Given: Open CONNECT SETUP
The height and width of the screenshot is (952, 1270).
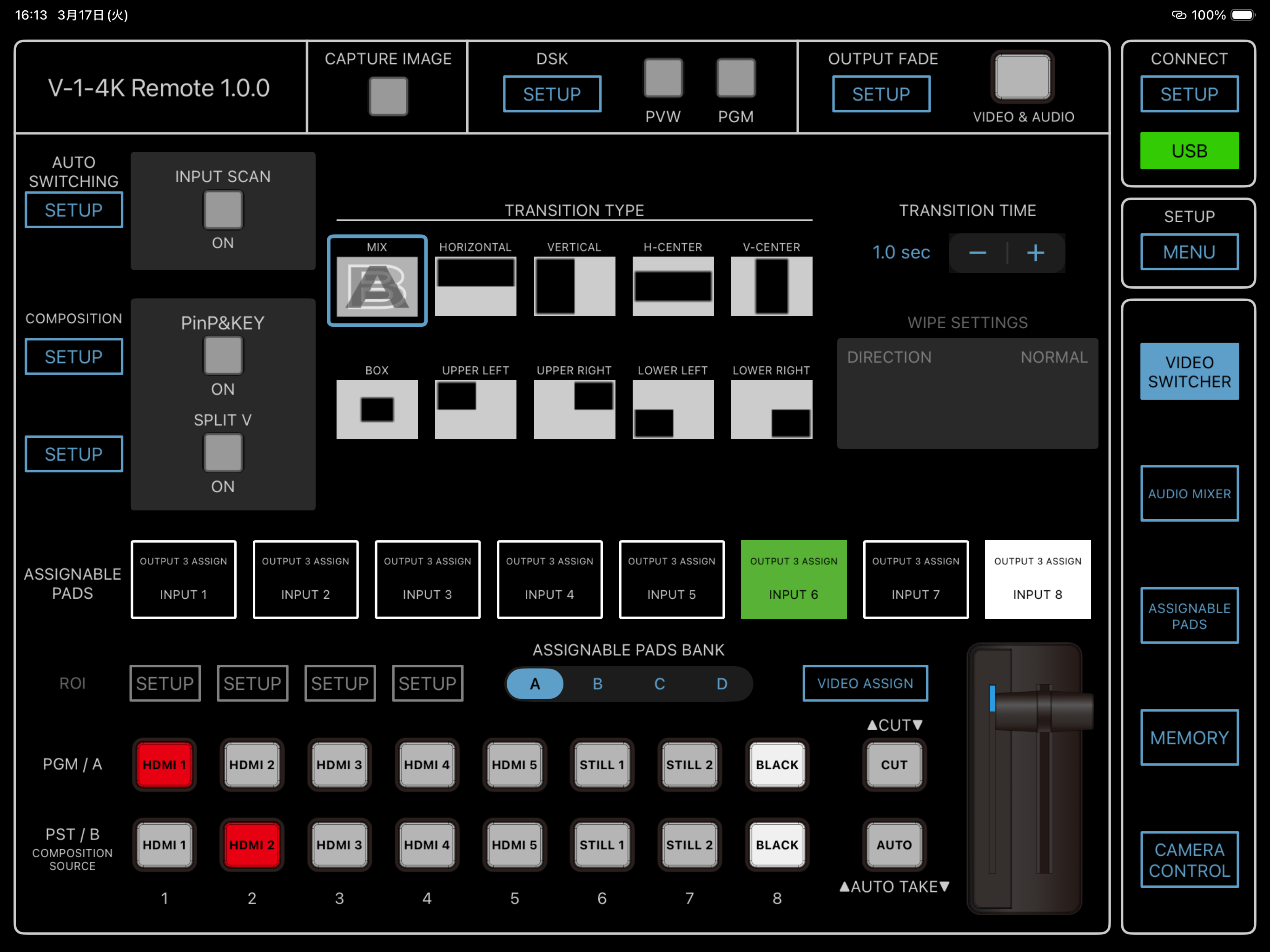Looking at the screenshot, I should tap(1189, 93).
